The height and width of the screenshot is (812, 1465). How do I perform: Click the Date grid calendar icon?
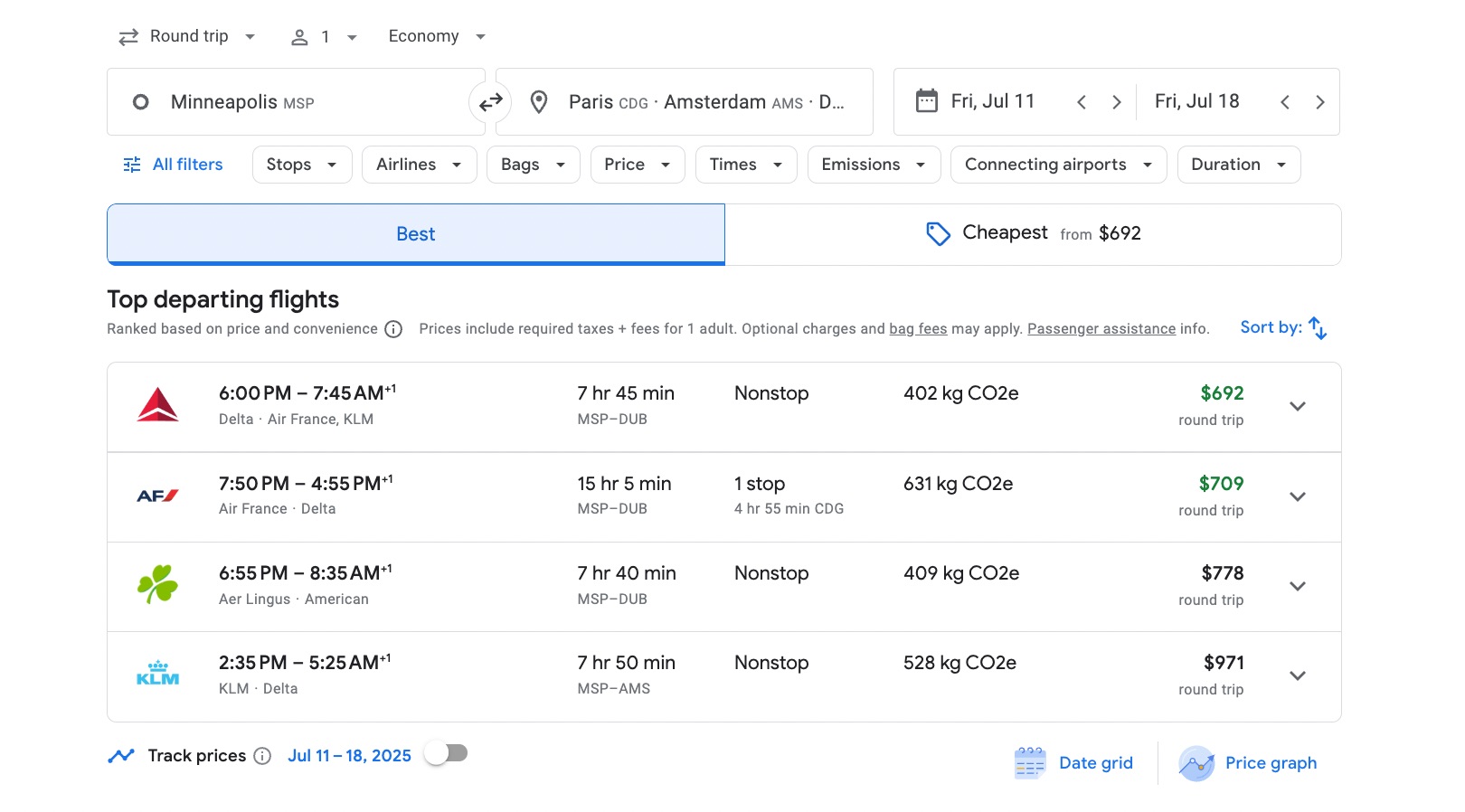click(1030, 763)
